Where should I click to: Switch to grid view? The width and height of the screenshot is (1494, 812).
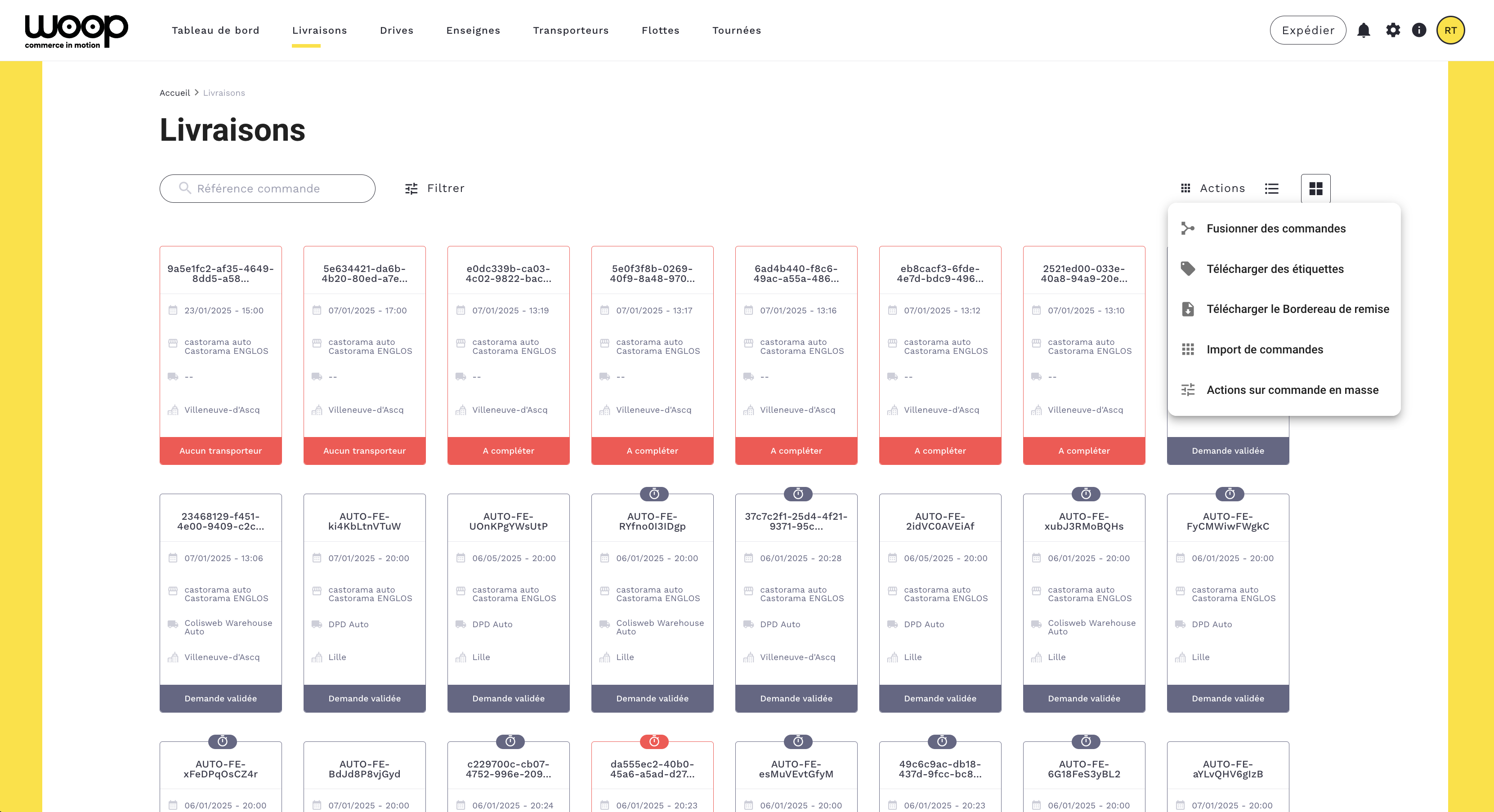click(x=1315, y=188)
